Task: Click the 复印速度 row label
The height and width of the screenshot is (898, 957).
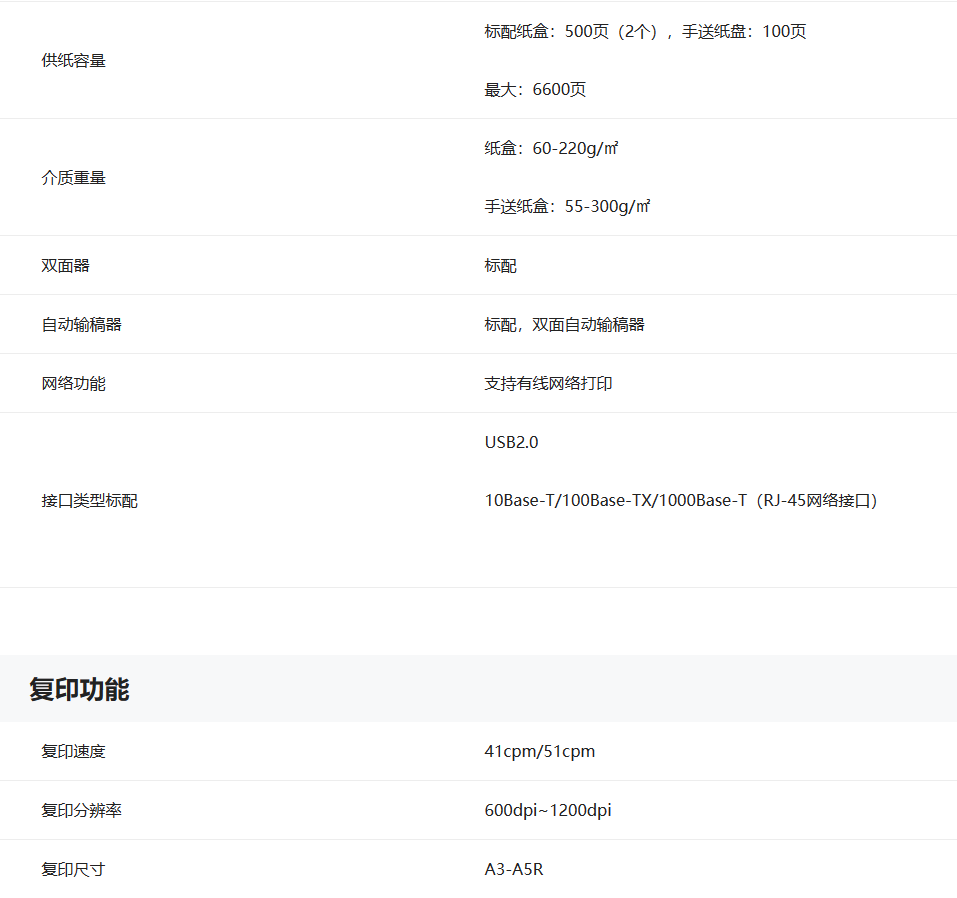Action: [x=73, y=752]
